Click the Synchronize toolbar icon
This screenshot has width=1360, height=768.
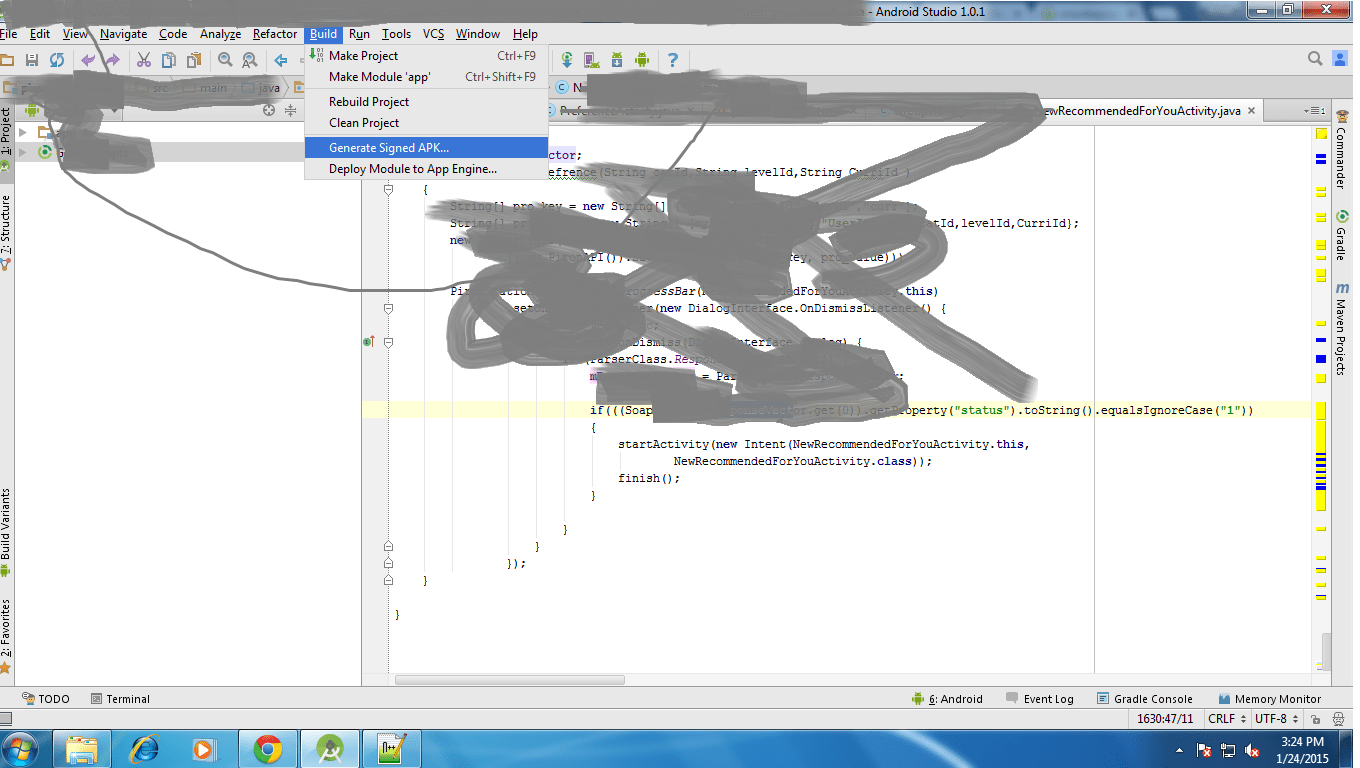pyautogui.click(x=57, y=60)
